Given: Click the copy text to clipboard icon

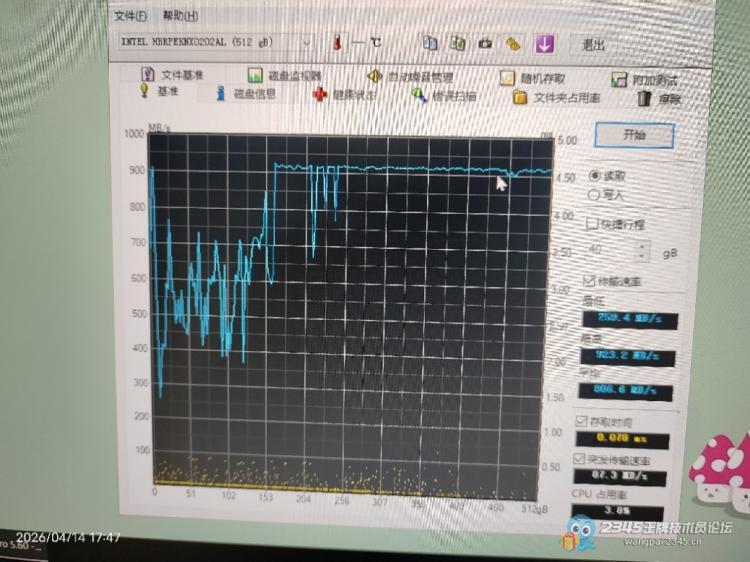Looking at the screenshot, I should click(430, 43).
